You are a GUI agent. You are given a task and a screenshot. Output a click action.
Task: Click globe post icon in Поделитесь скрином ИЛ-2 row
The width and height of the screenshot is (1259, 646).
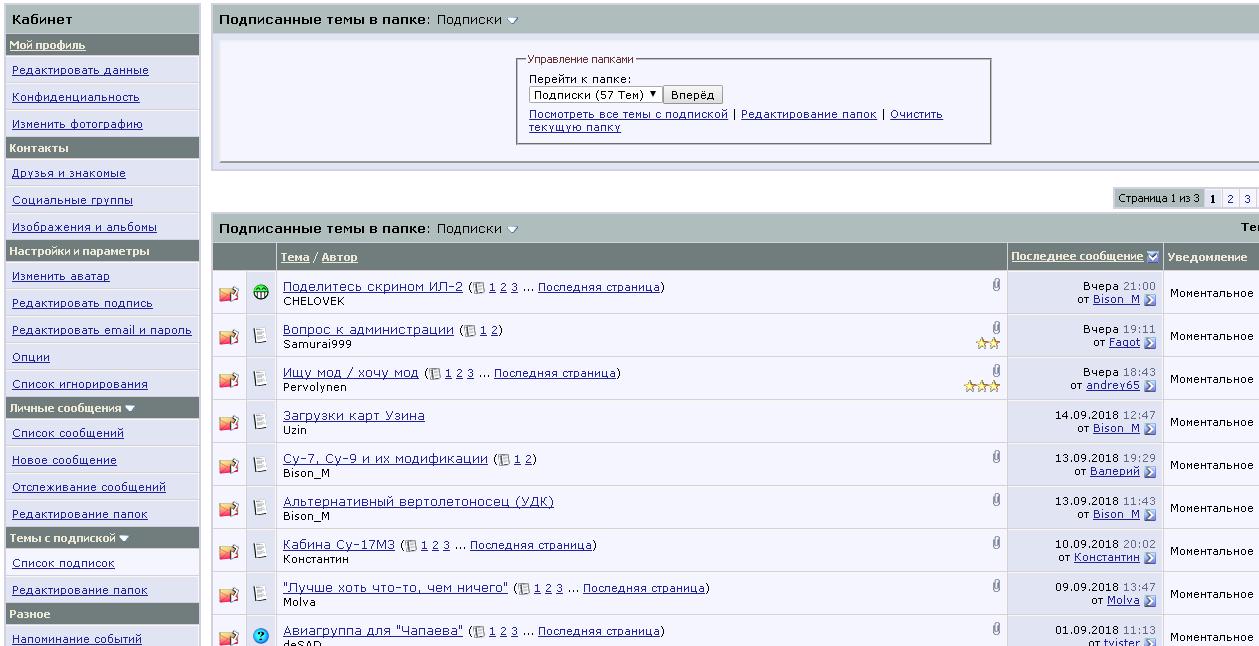261,293
